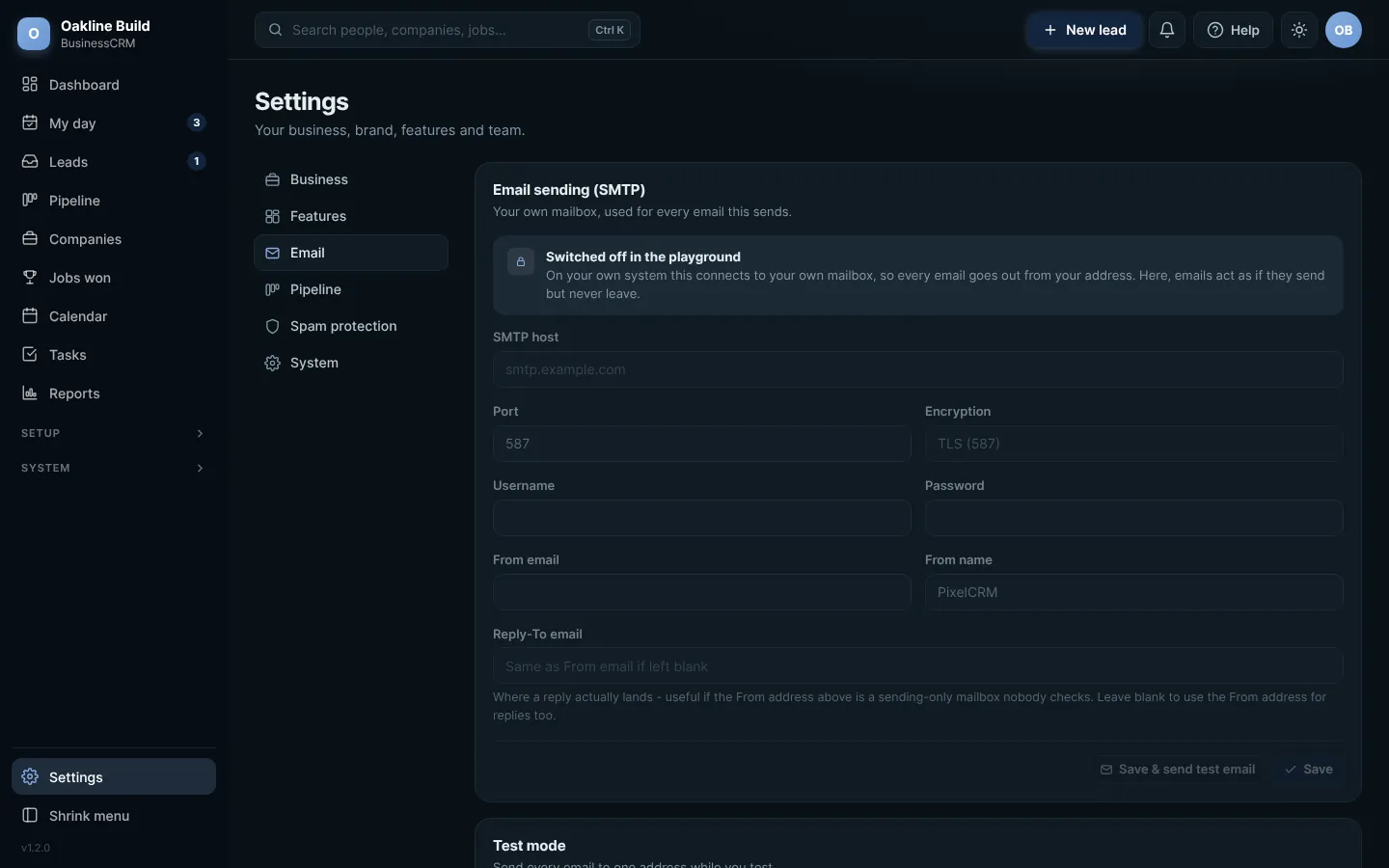This screenshot has height=868, width=1389.
Task: Open the Help button
Action: pos(1234,30)
